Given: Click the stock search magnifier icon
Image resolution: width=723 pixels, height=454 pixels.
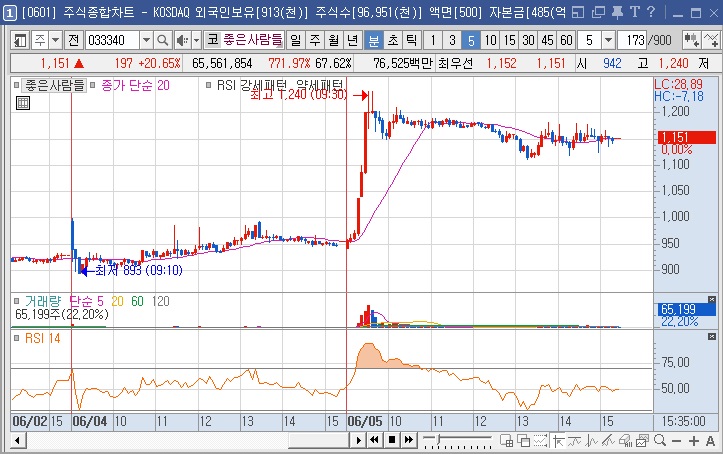Looking at the screenshot, I should click(x=162, y=41).
